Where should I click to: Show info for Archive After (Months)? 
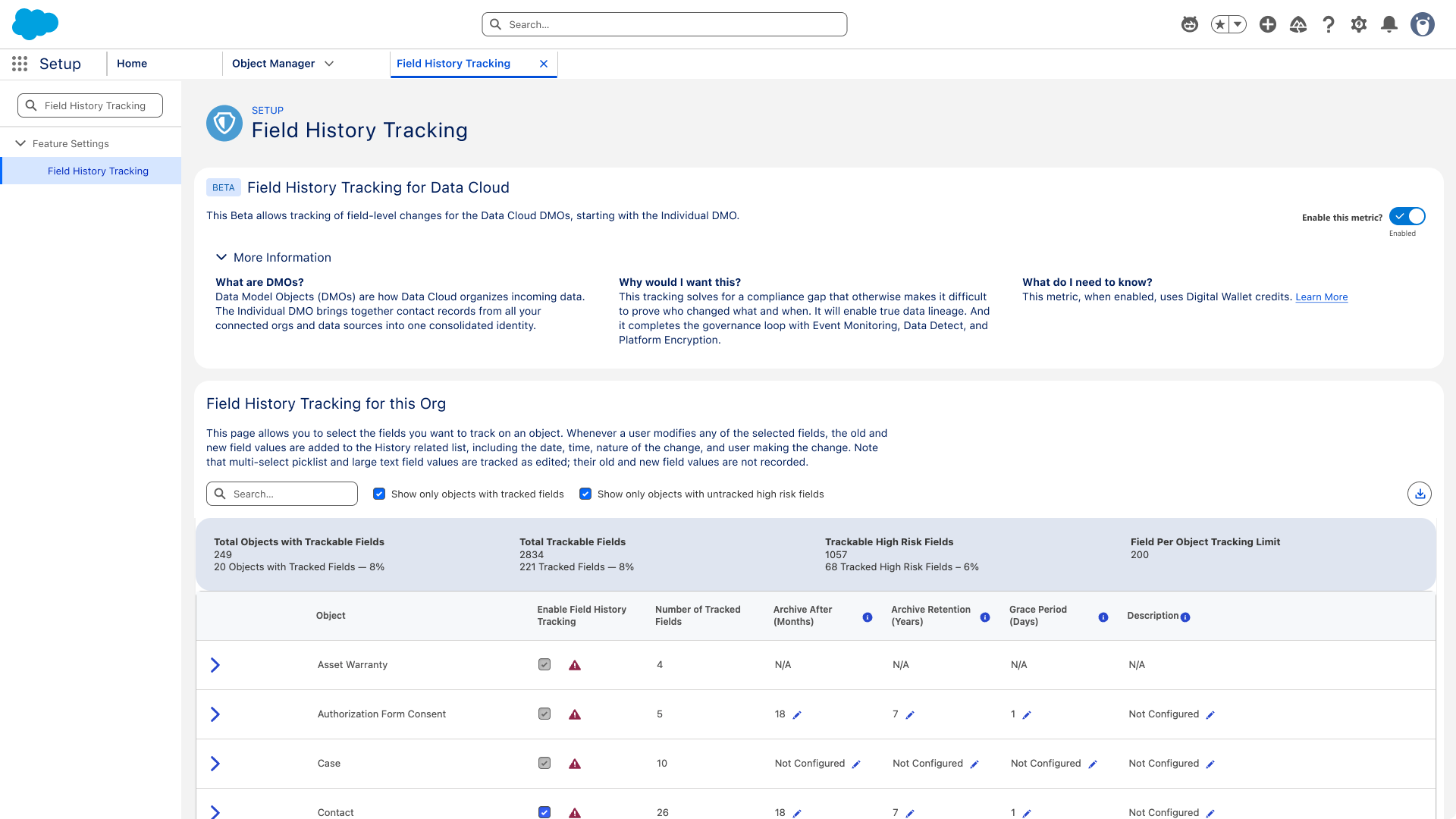[868, 617]
